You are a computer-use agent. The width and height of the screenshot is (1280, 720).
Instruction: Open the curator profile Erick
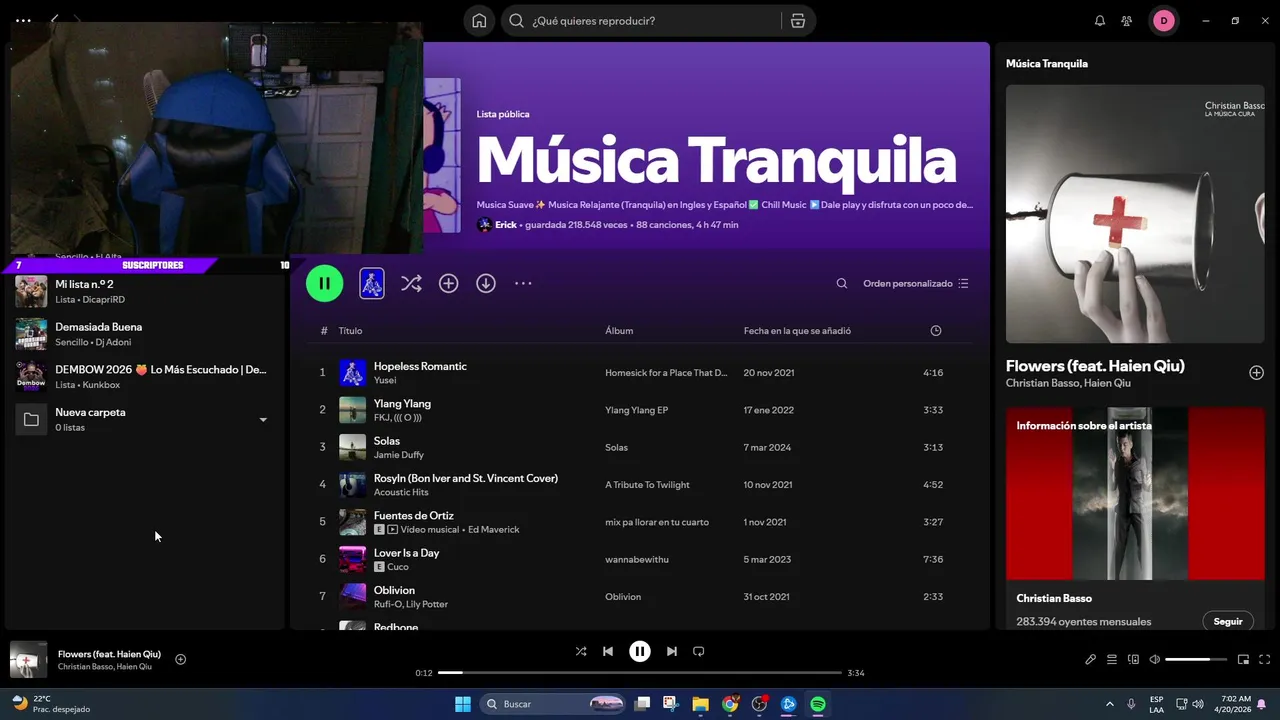point(506,225)
